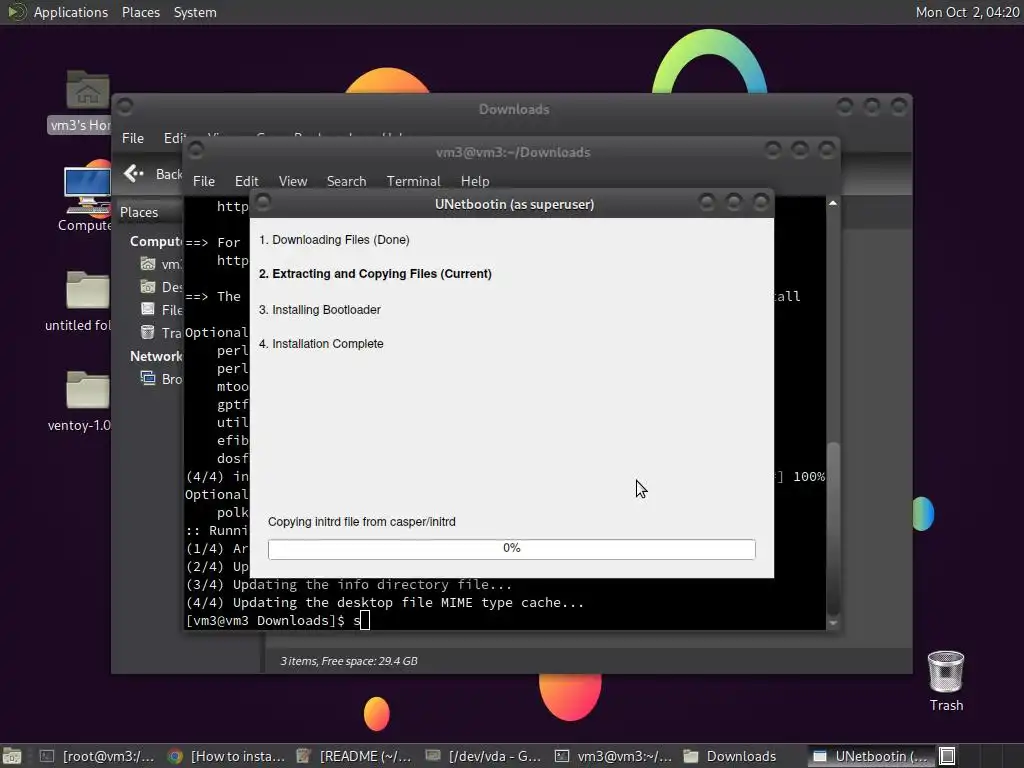Click the terminal line 'Updating the desktop file MIME type cache'
The image size is (1024, 768).
pos(385,602)
